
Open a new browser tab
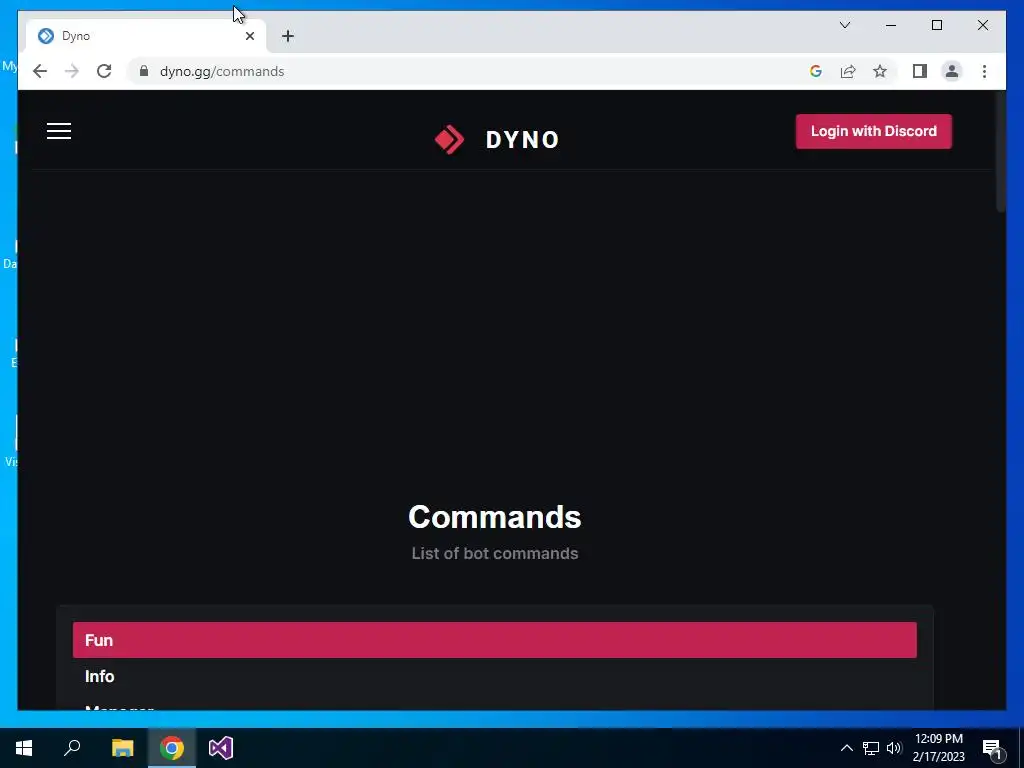pyautogui.click(x=288, y=36)
